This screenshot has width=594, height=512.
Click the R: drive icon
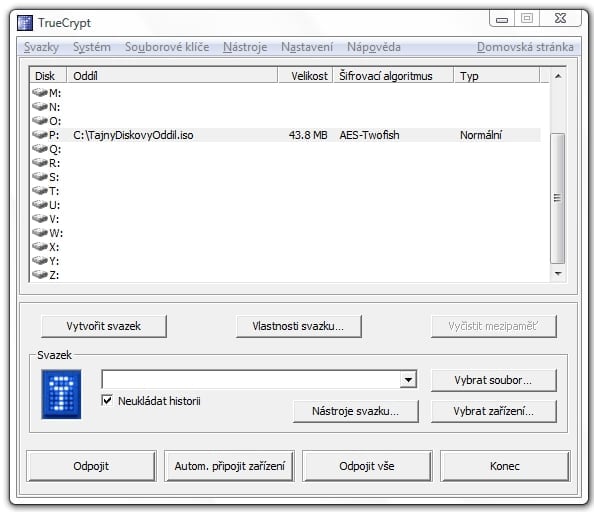tap(39, 162)
